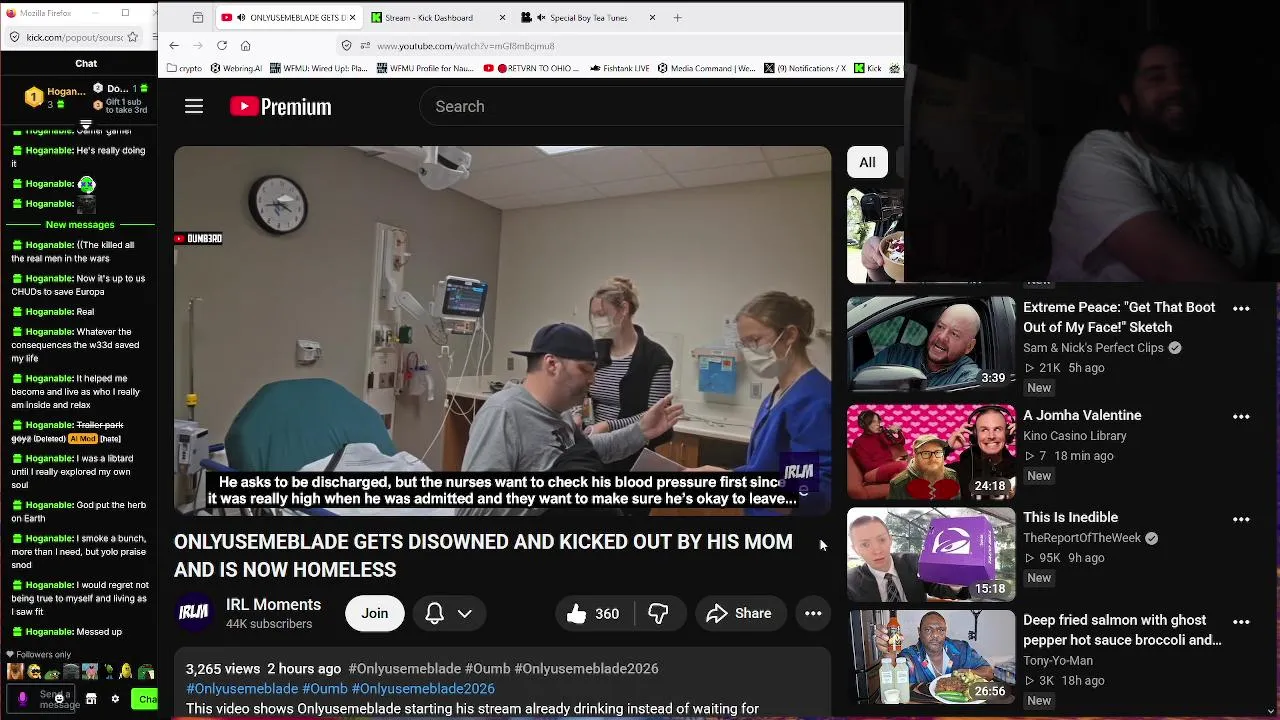
Task: Close the Special Boy Tea Tunes tab
Action: click(652, 17)
